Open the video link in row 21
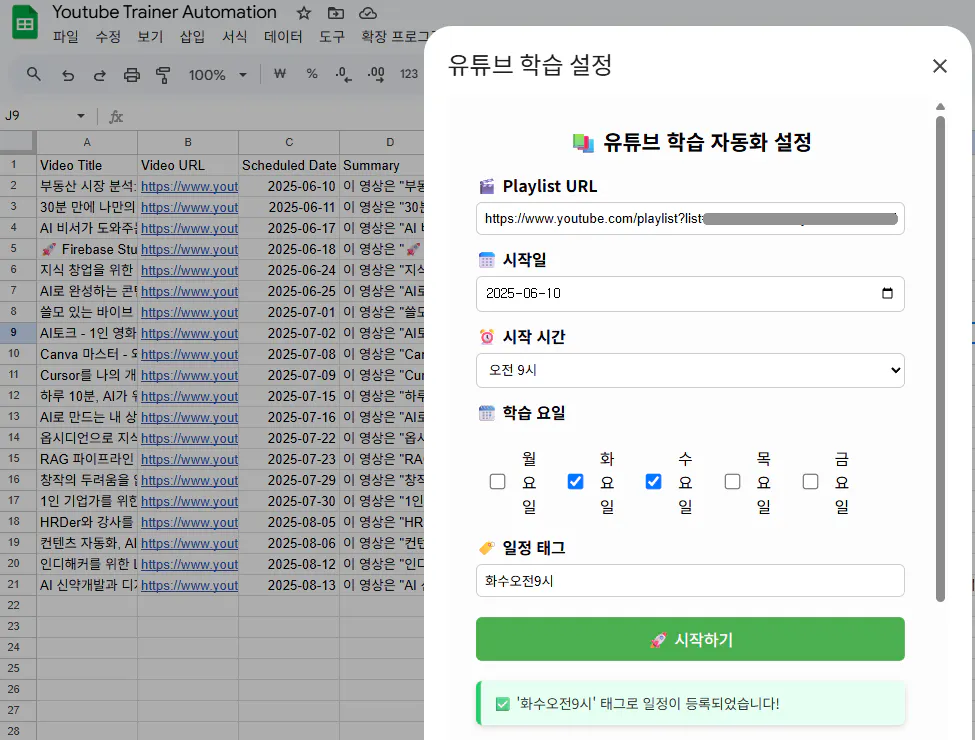Viewport: 975px width, 740px height. coord(189,586)
